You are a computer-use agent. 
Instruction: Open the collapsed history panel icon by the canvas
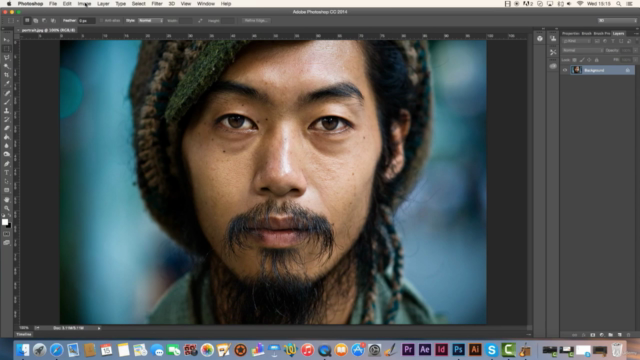(540, 38)
